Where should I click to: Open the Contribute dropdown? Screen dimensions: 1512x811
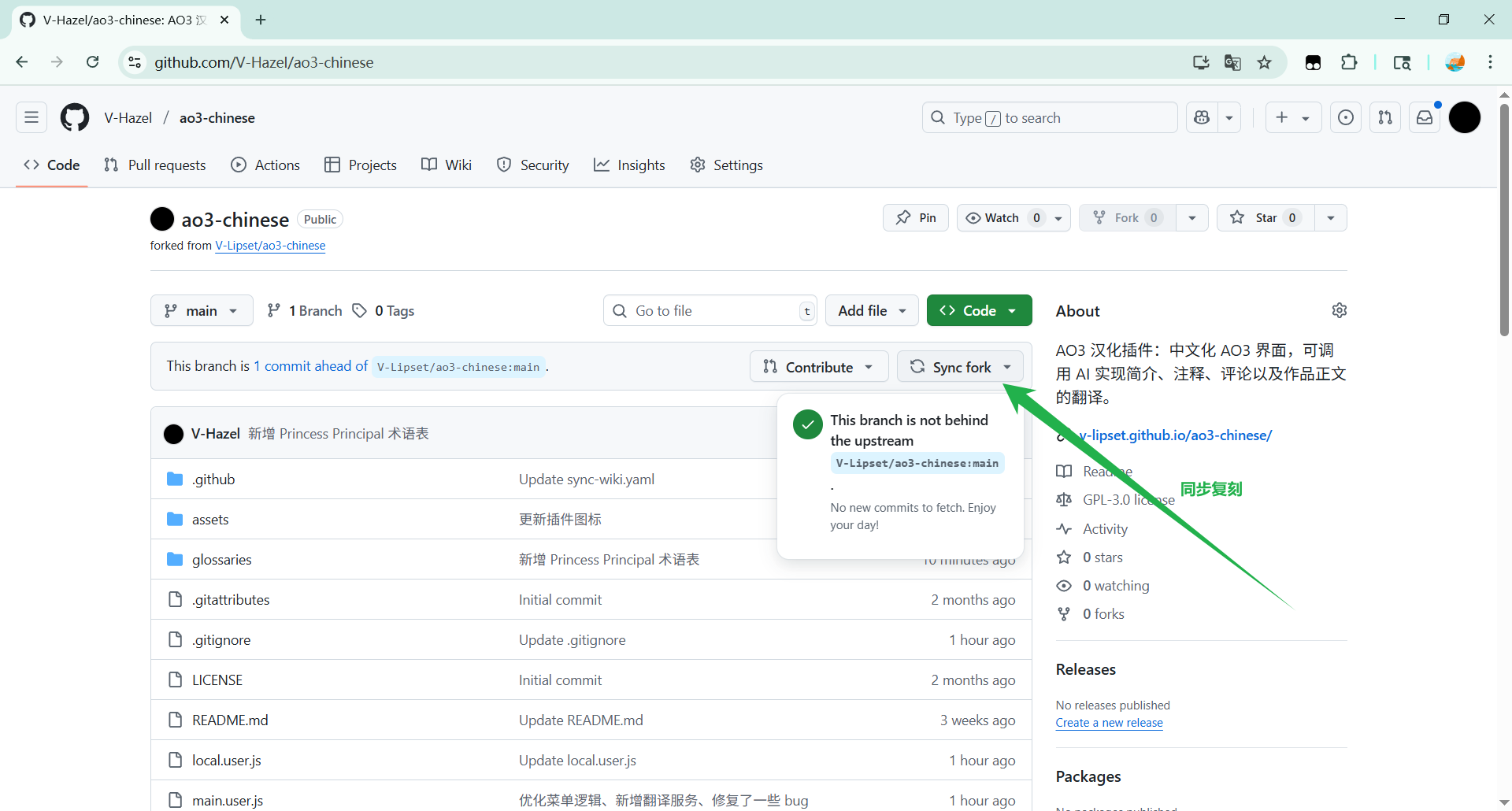(818, 367)
